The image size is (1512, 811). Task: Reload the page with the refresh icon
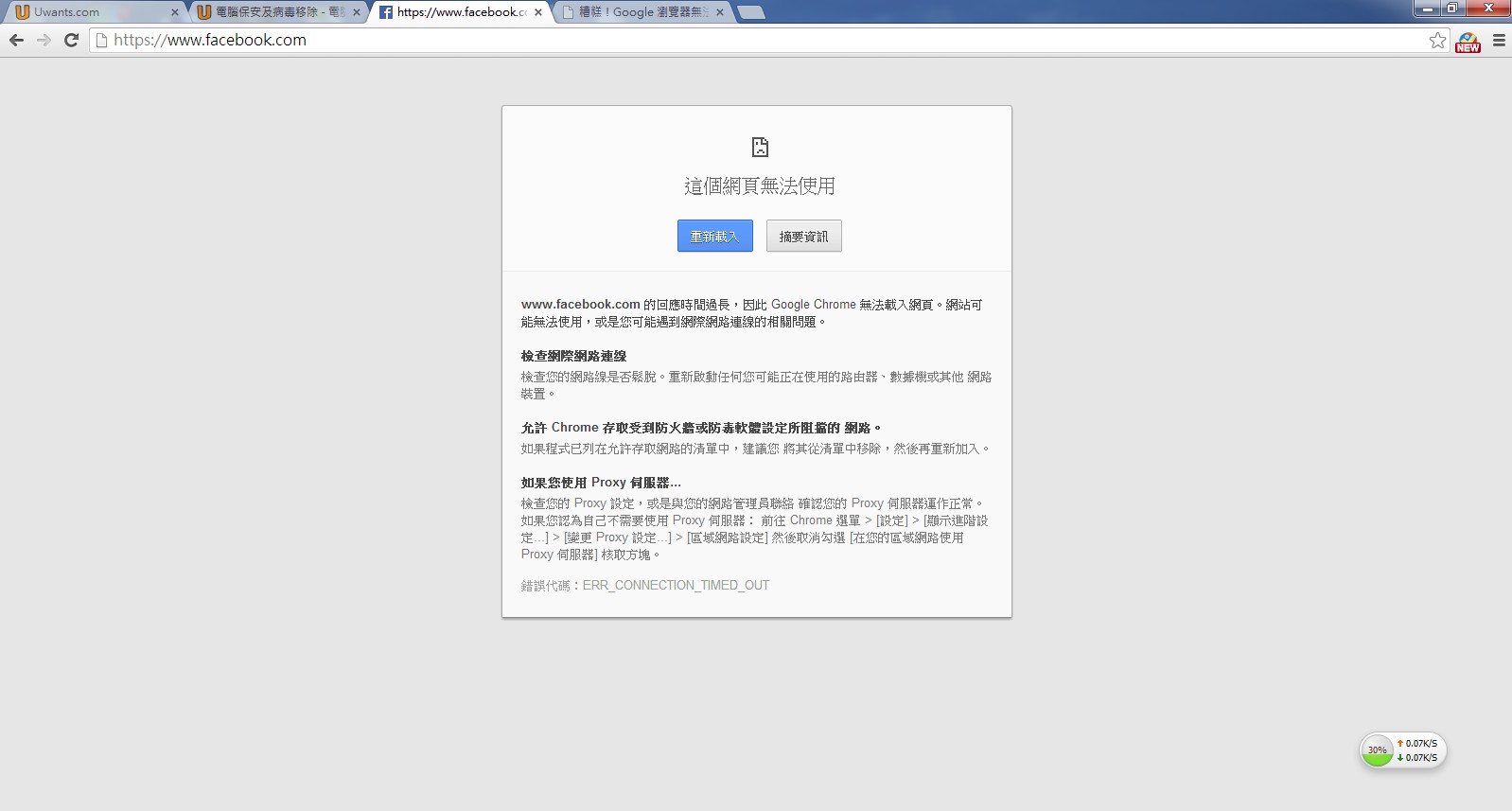(x=71, y=40)
